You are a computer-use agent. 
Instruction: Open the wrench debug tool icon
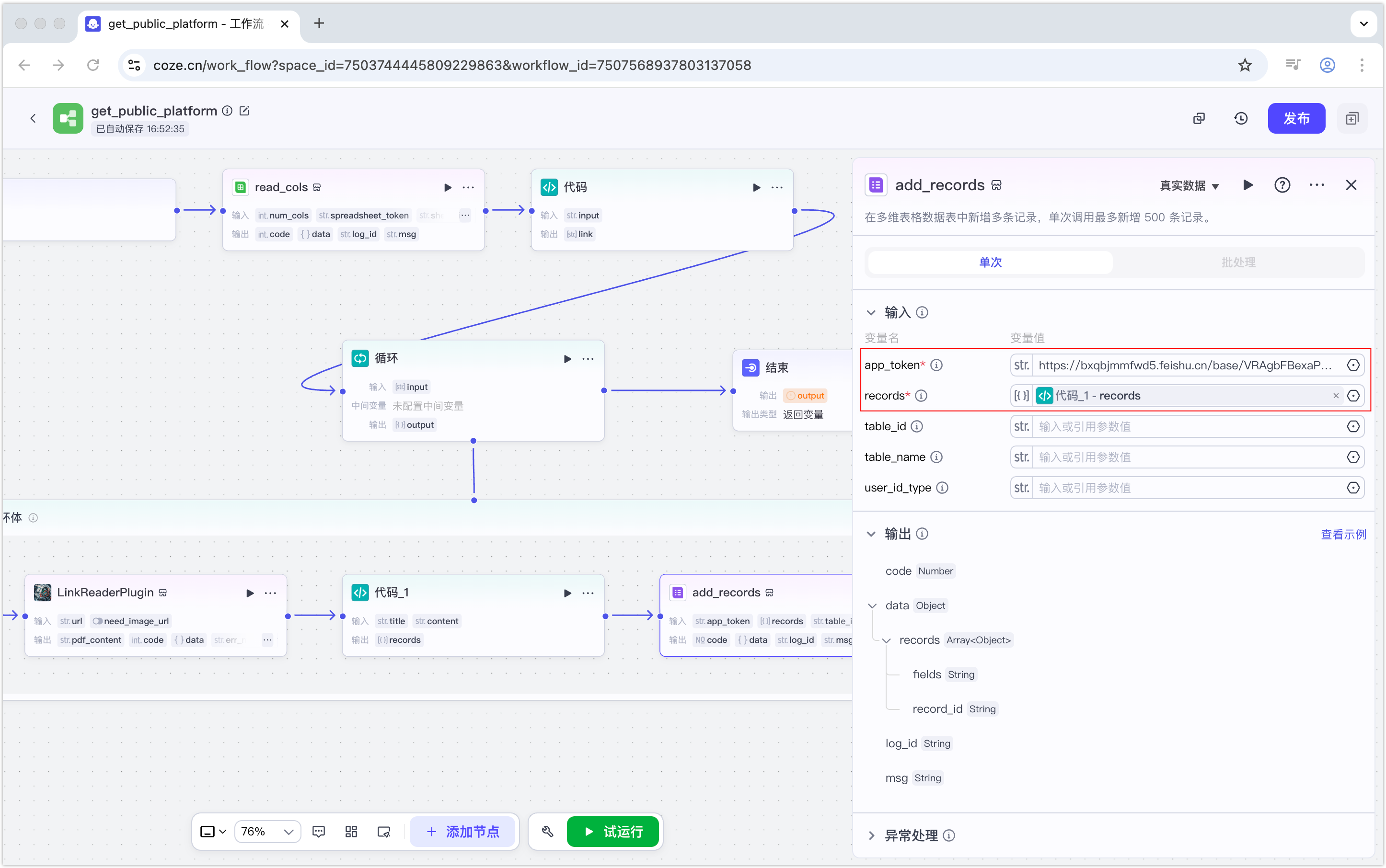click(x=547, y=831)
